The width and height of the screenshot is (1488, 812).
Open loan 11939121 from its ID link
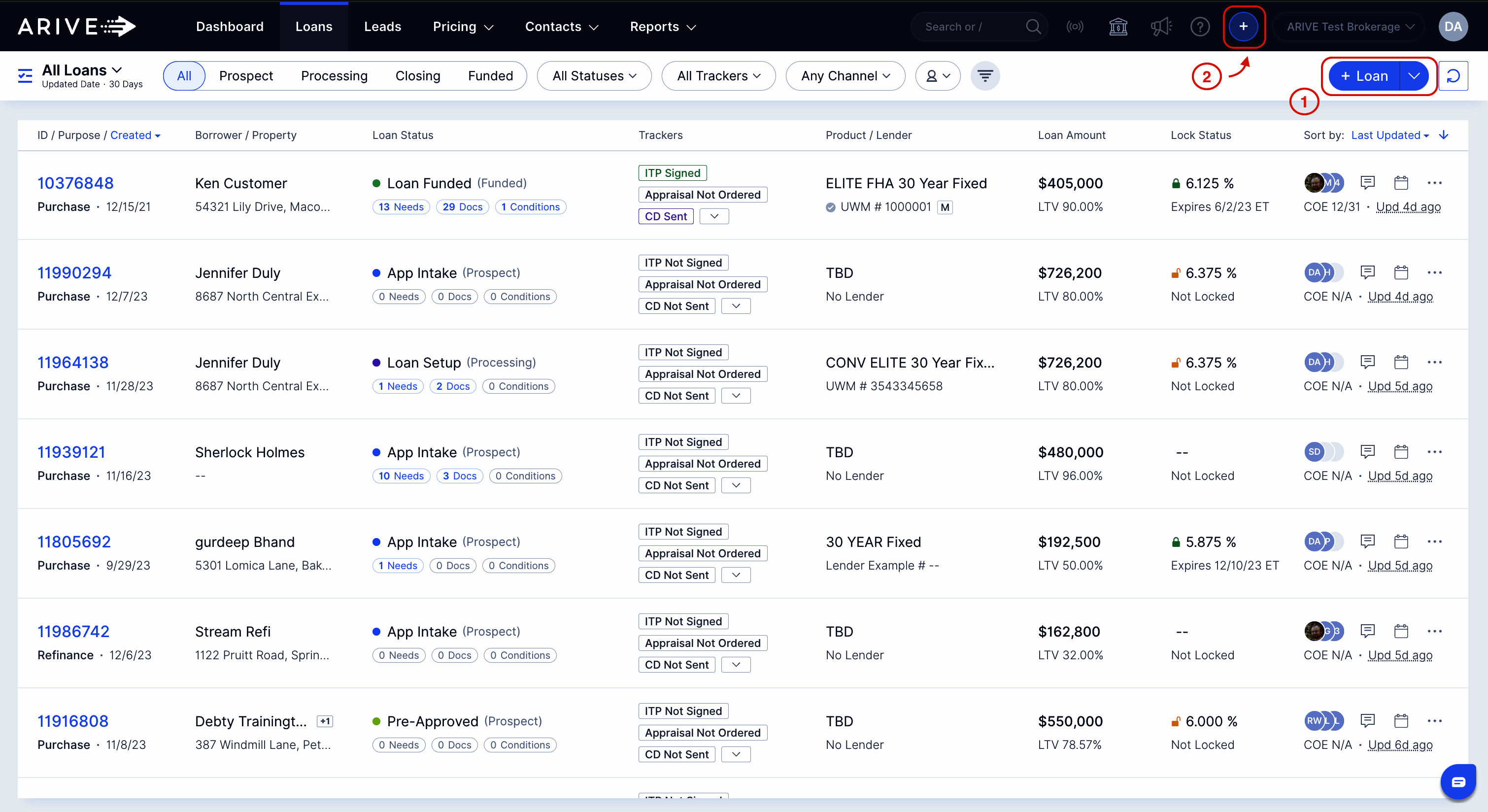click(x=71, y=452)
